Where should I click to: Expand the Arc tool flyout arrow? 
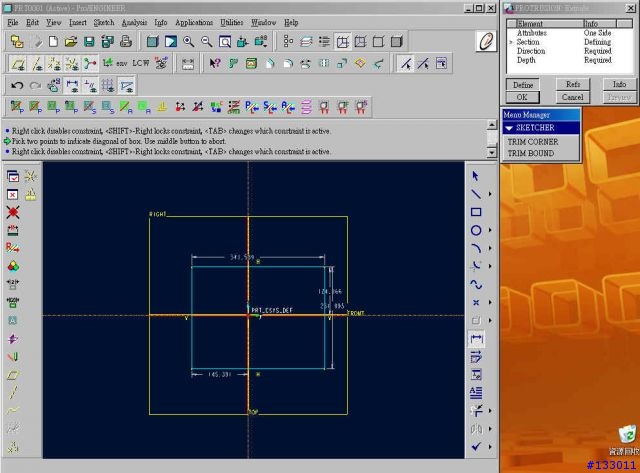(x=490, y=248)
